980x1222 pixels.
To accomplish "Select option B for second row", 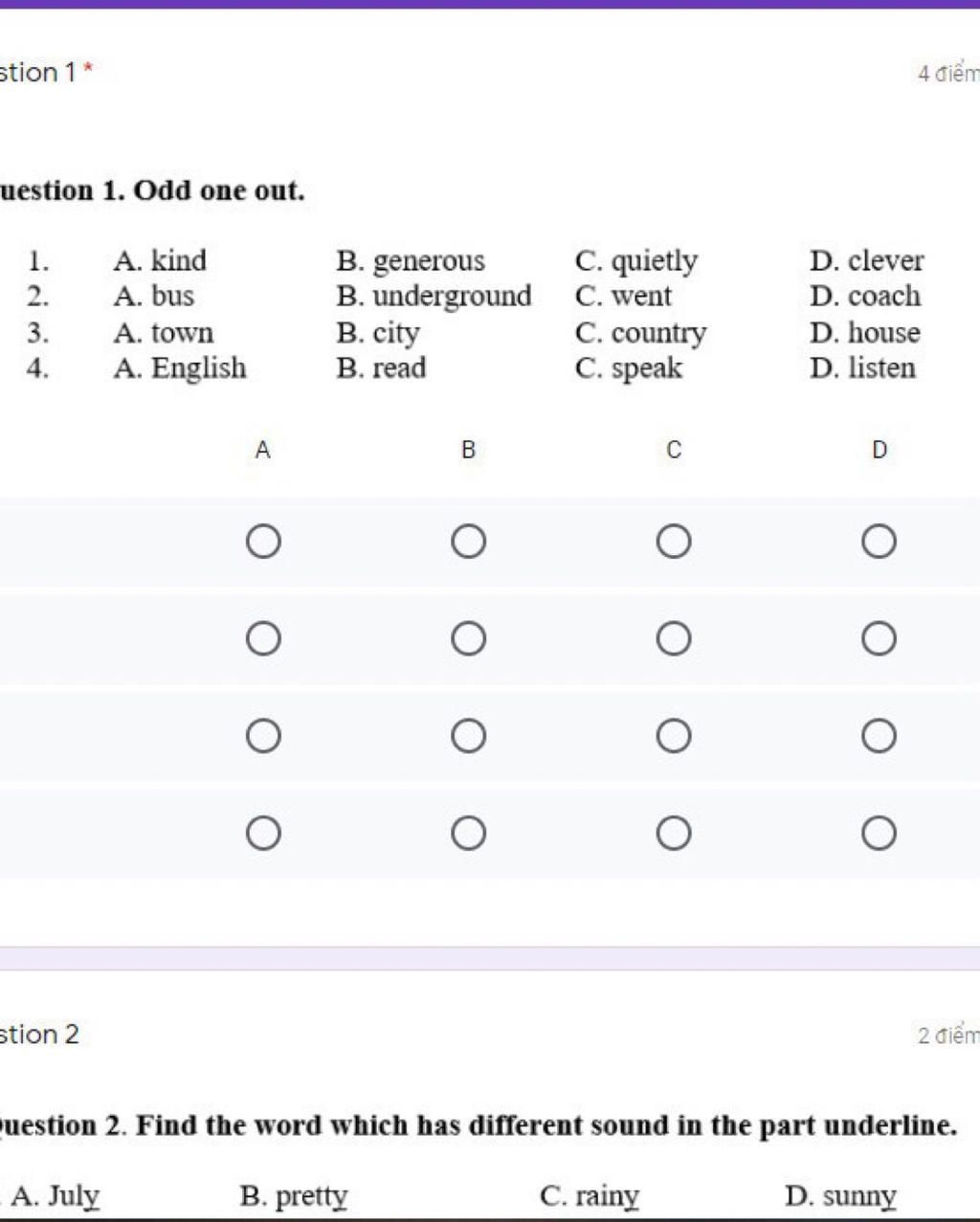I will [468, 638].
